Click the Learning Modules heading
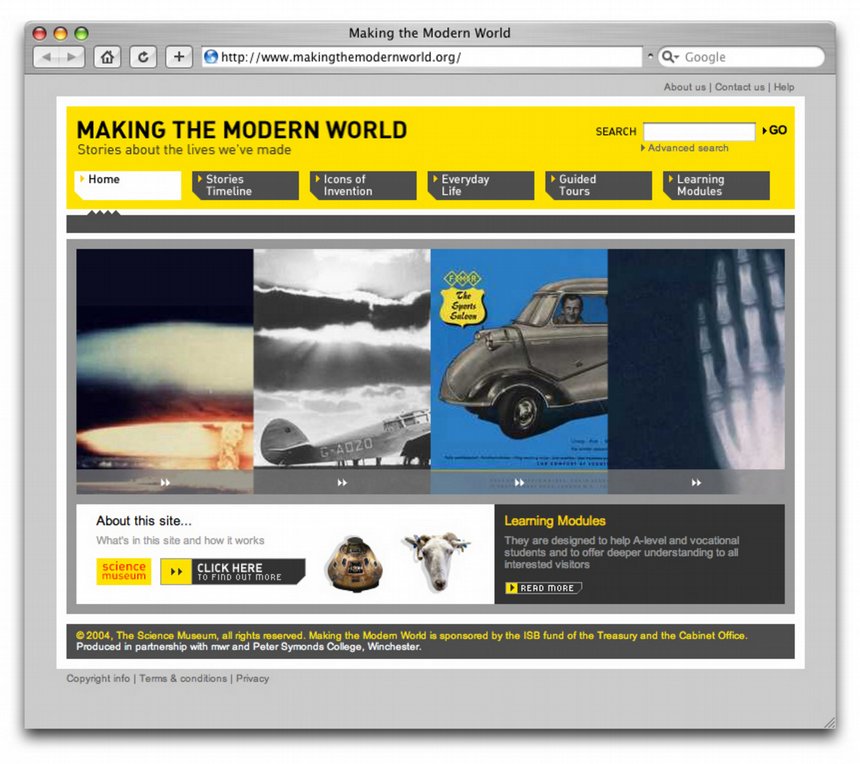 pyautogui.click(x=555, y=521)
